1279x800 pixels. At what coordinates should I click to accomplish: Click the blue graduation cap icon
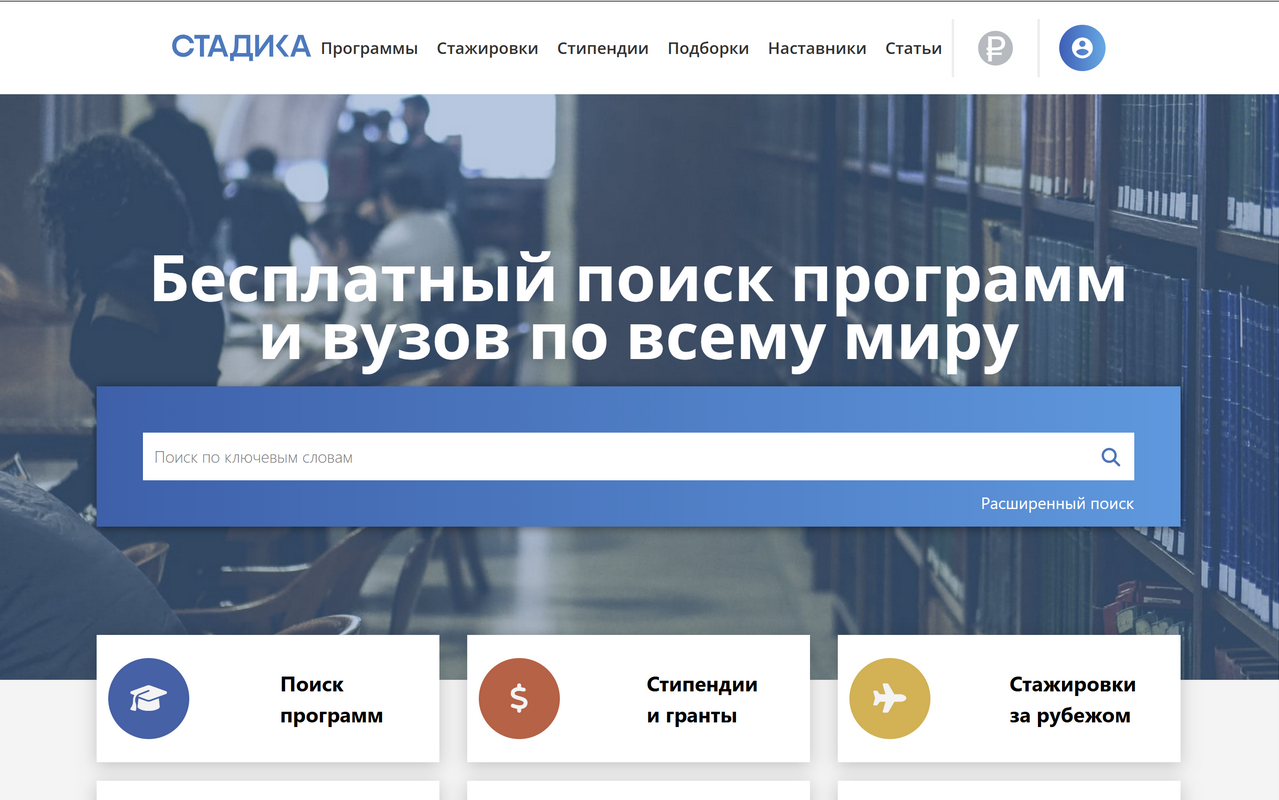(148, 699)
